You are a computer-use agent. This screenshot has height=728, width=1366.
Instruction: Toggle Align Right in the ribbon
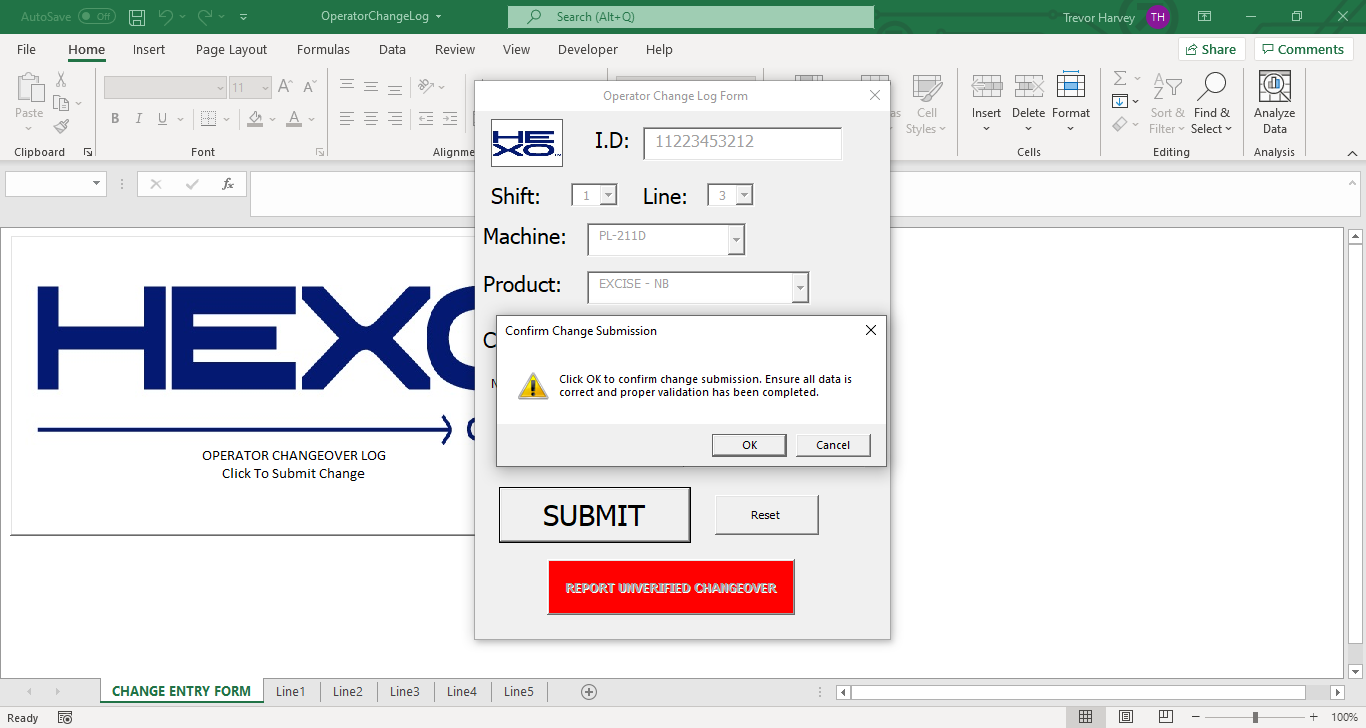point(395,118)
